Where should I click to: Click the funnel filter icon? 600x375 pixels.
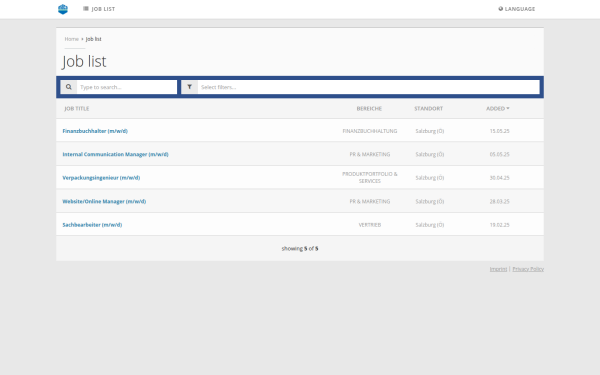coord(189,87)
